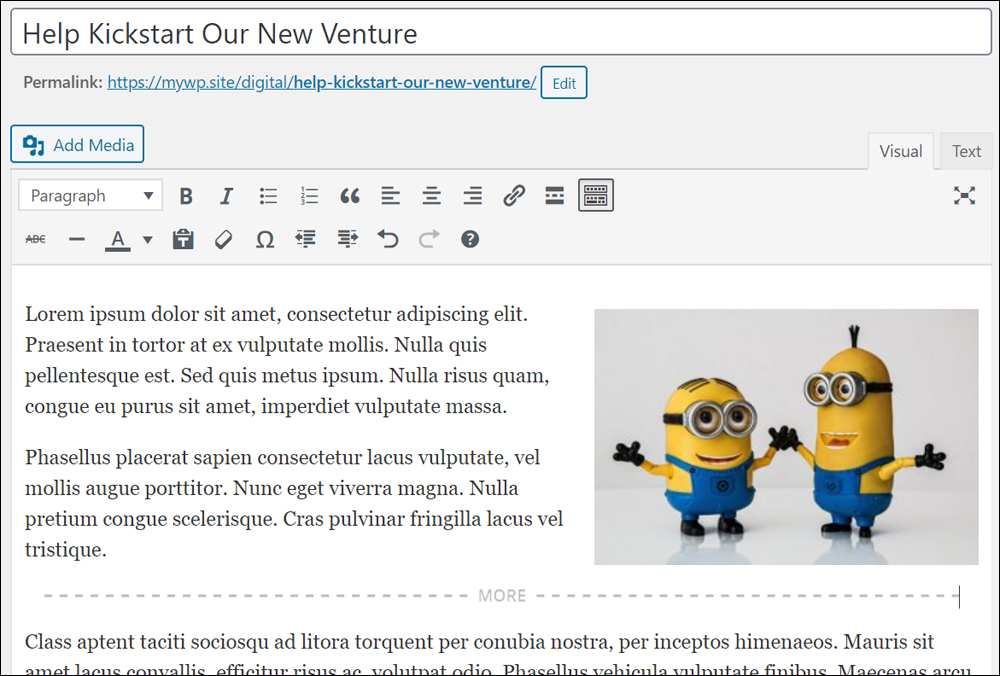Toggle italic formatting

(x=226, y=196)
